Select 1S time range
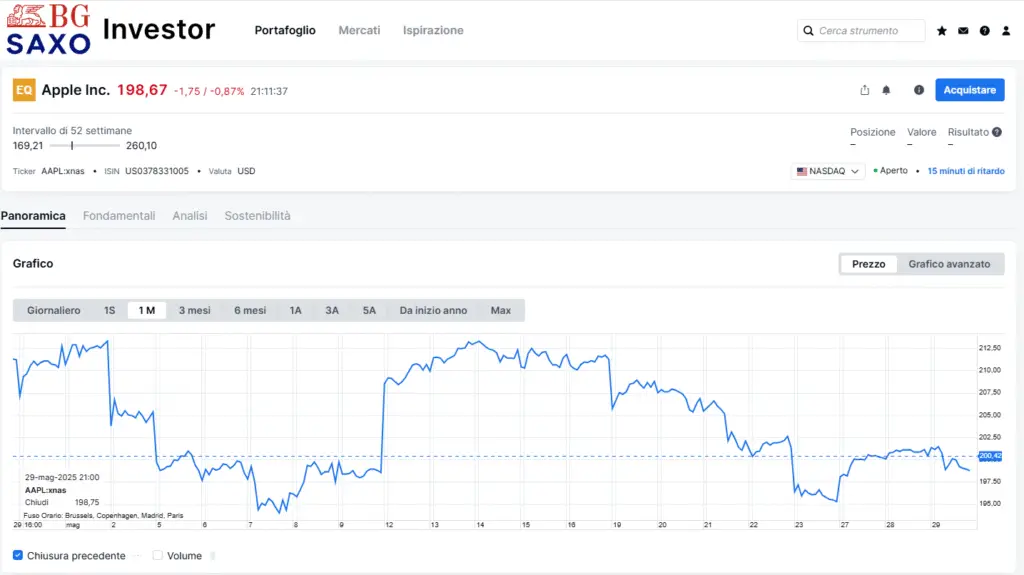 click(109, 310)
